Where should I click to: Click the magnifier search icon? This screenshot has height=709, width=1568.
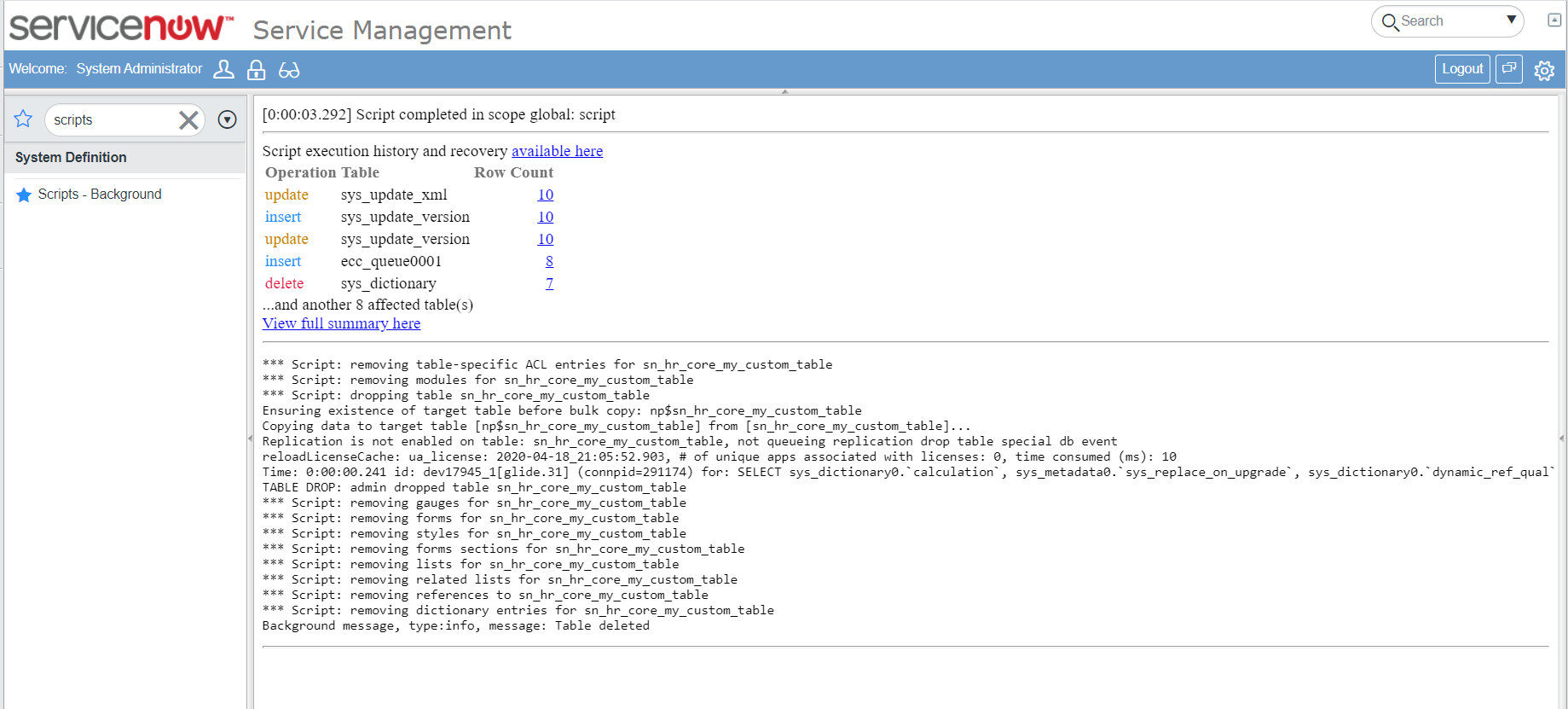[1390, 22]
